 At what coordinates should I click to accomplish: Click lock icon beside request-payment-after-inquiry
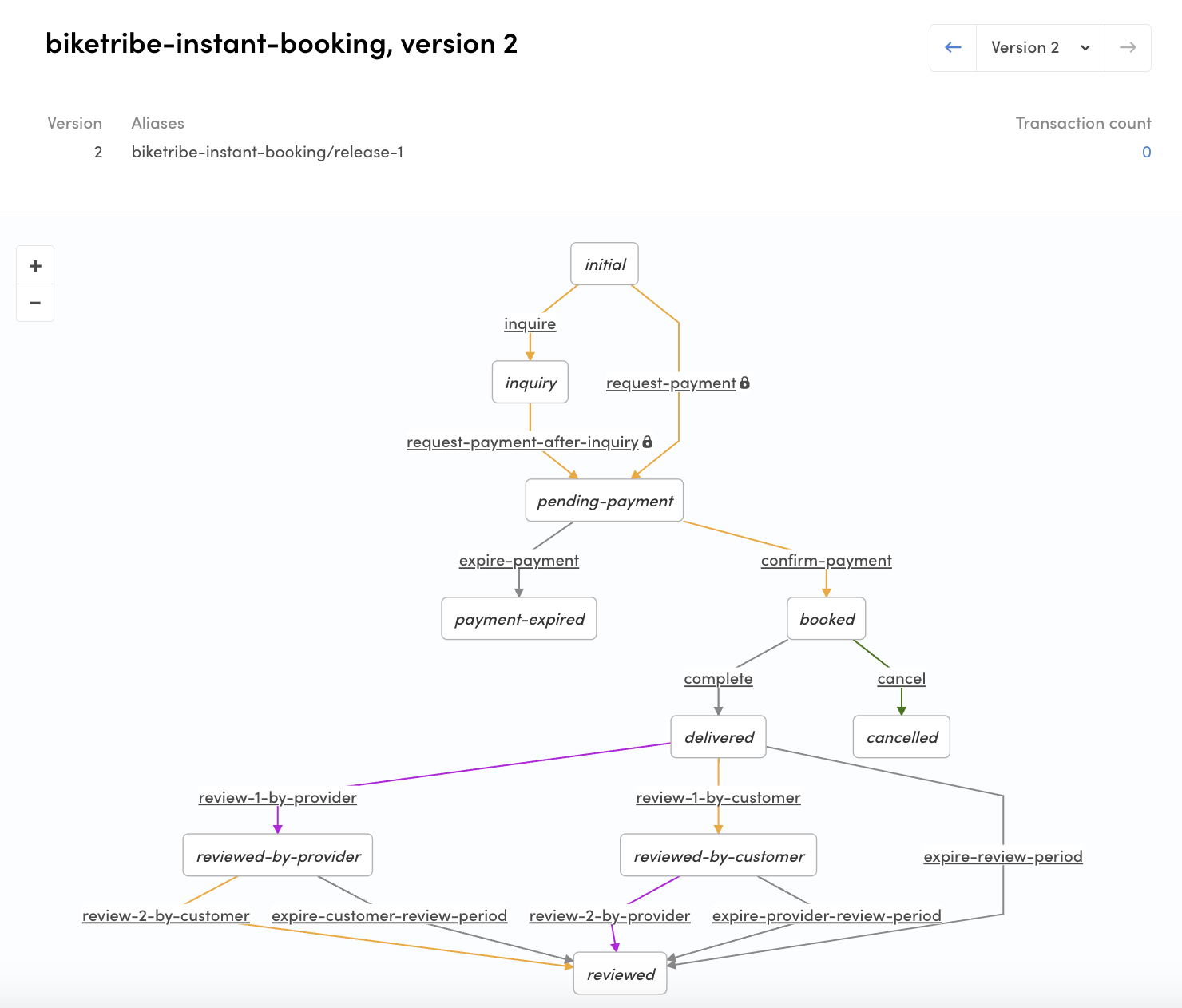tap(648, 442)
